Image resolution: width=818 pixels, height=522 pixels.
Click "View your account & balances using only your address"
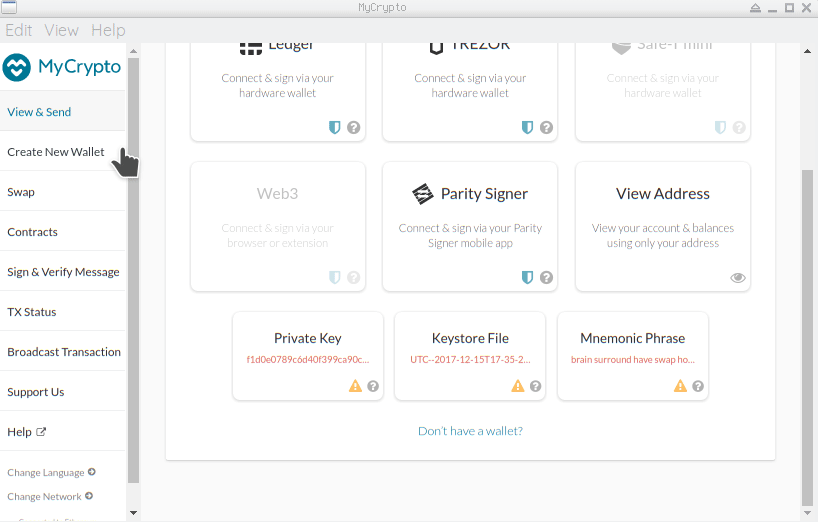pyautogui.click(x=663, y=236)
